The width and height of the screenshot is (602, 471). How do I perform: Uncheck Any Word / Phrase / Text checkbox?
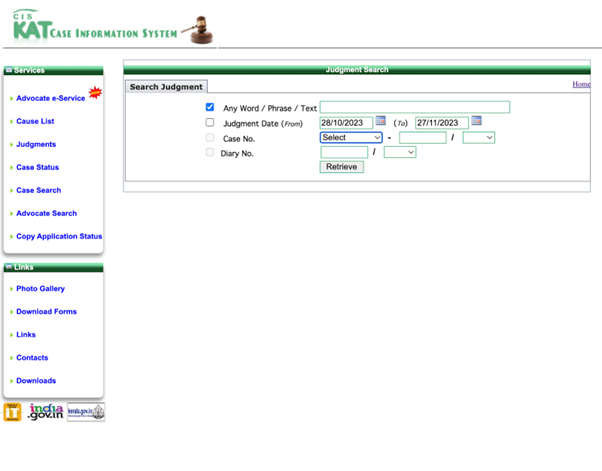tap(210, 107)
